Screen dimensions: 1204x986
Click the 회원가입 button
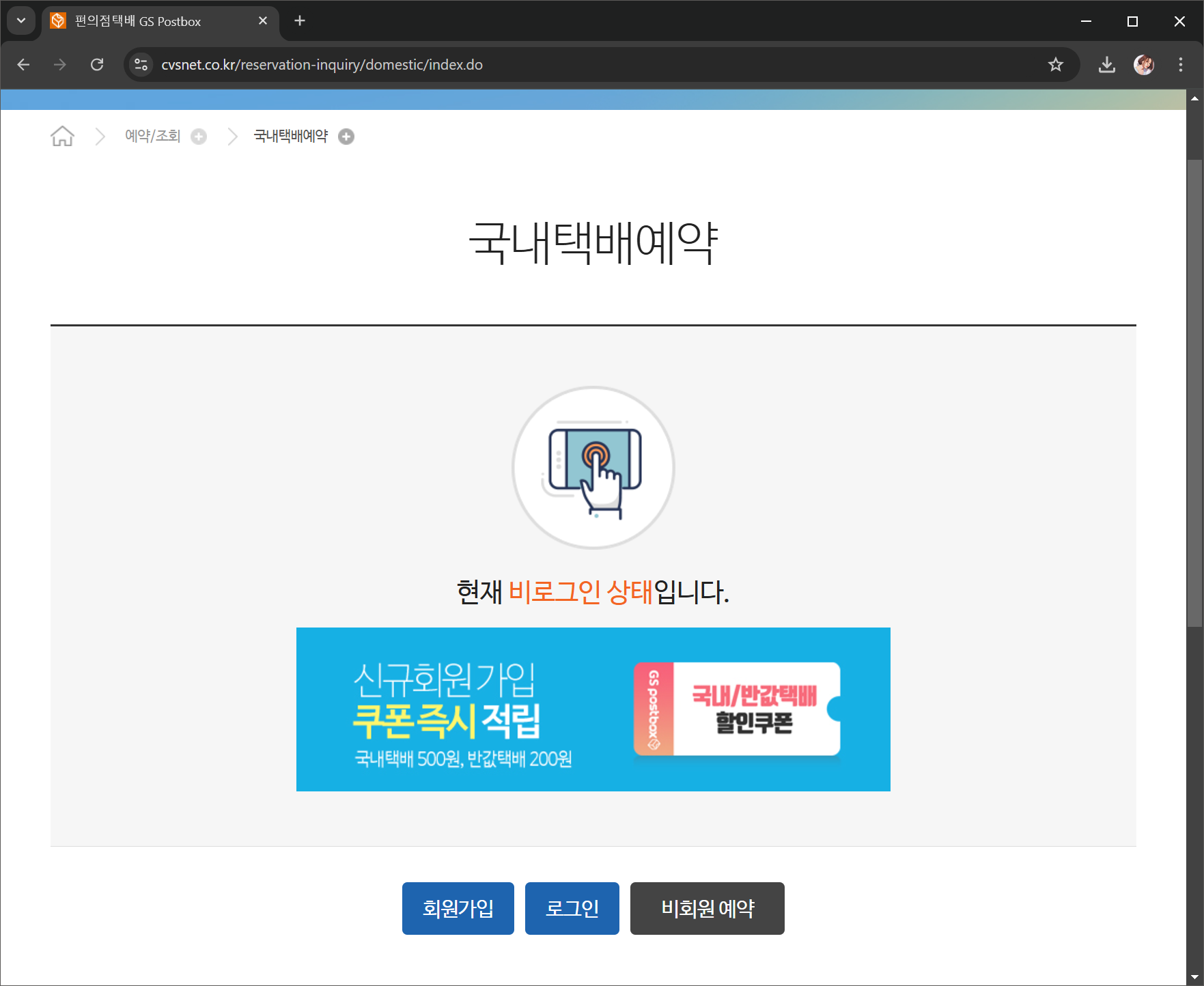(x=458, y=908)
